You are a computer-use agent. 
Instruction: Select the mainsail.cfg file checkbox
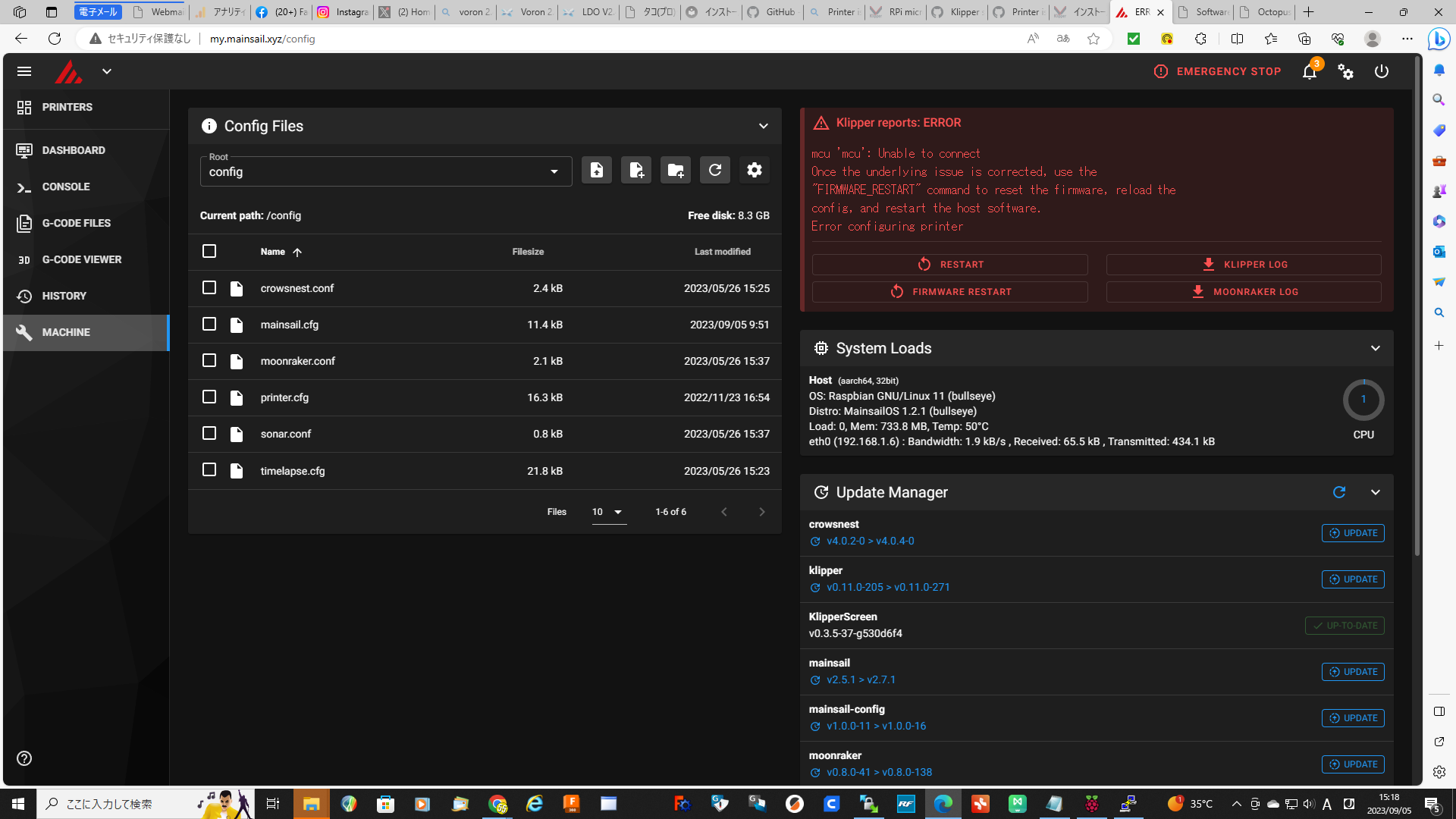click(x=209, y=325)
